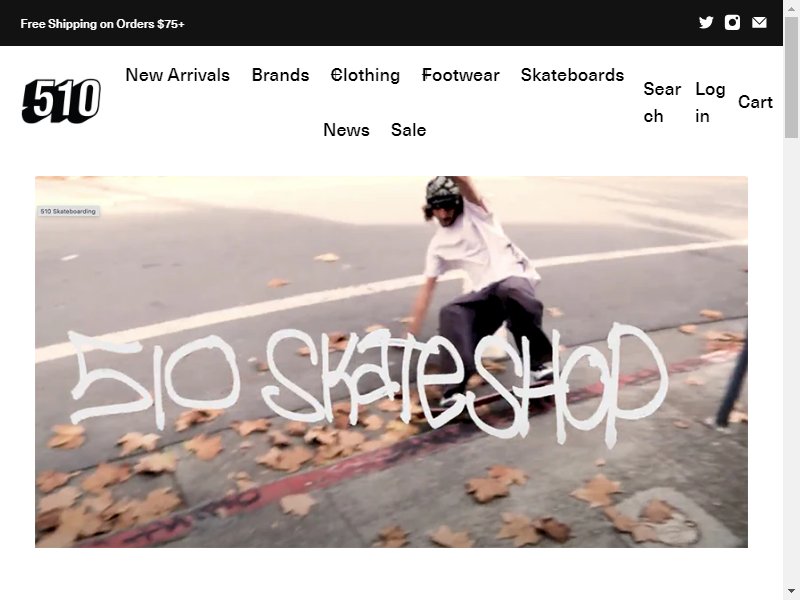Click the scroll up arrow
The image size is (800, 600).
click(x=791, y=8)
